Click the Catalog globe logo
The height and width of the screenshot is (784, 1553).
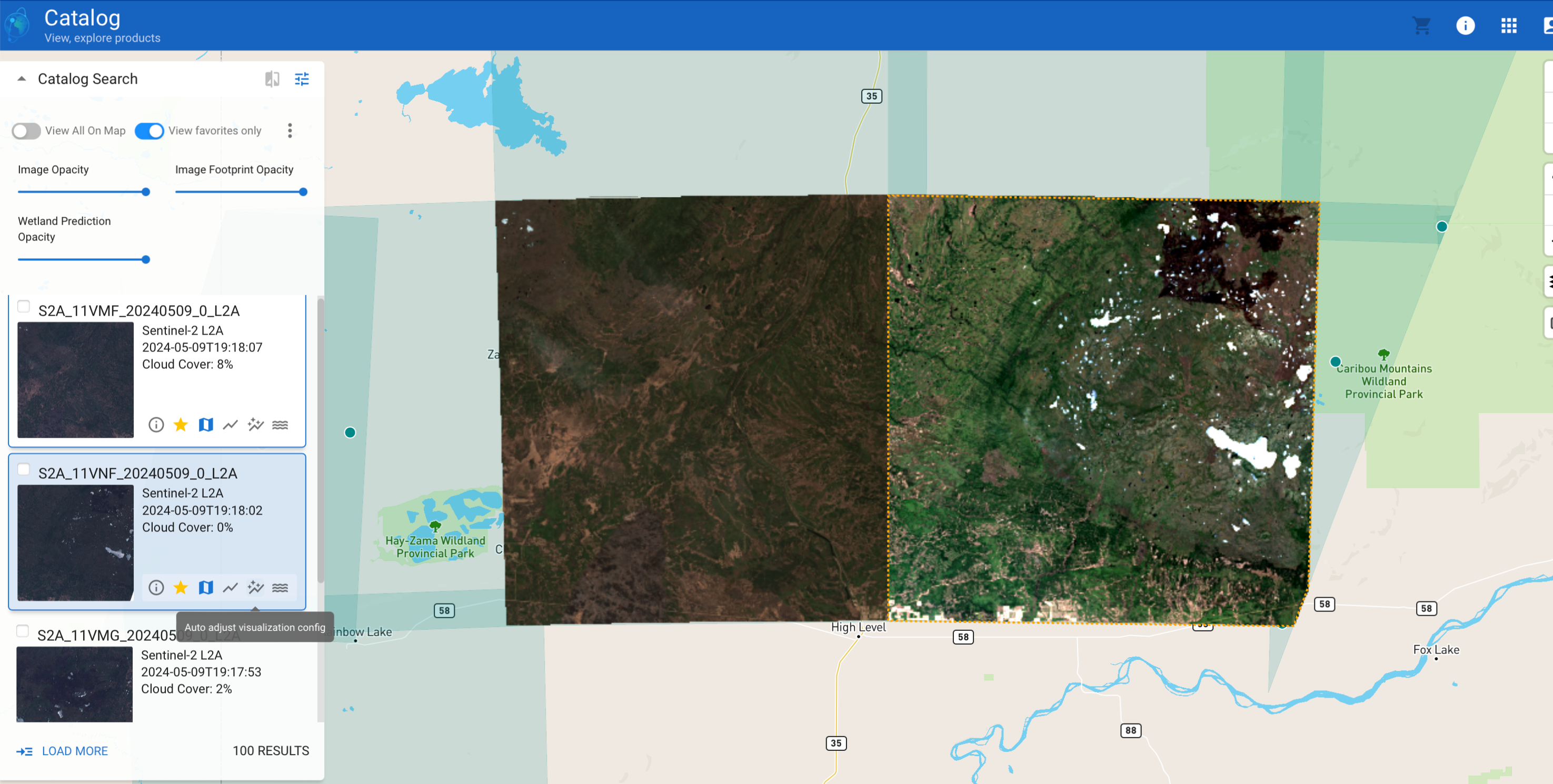point(18,24)
